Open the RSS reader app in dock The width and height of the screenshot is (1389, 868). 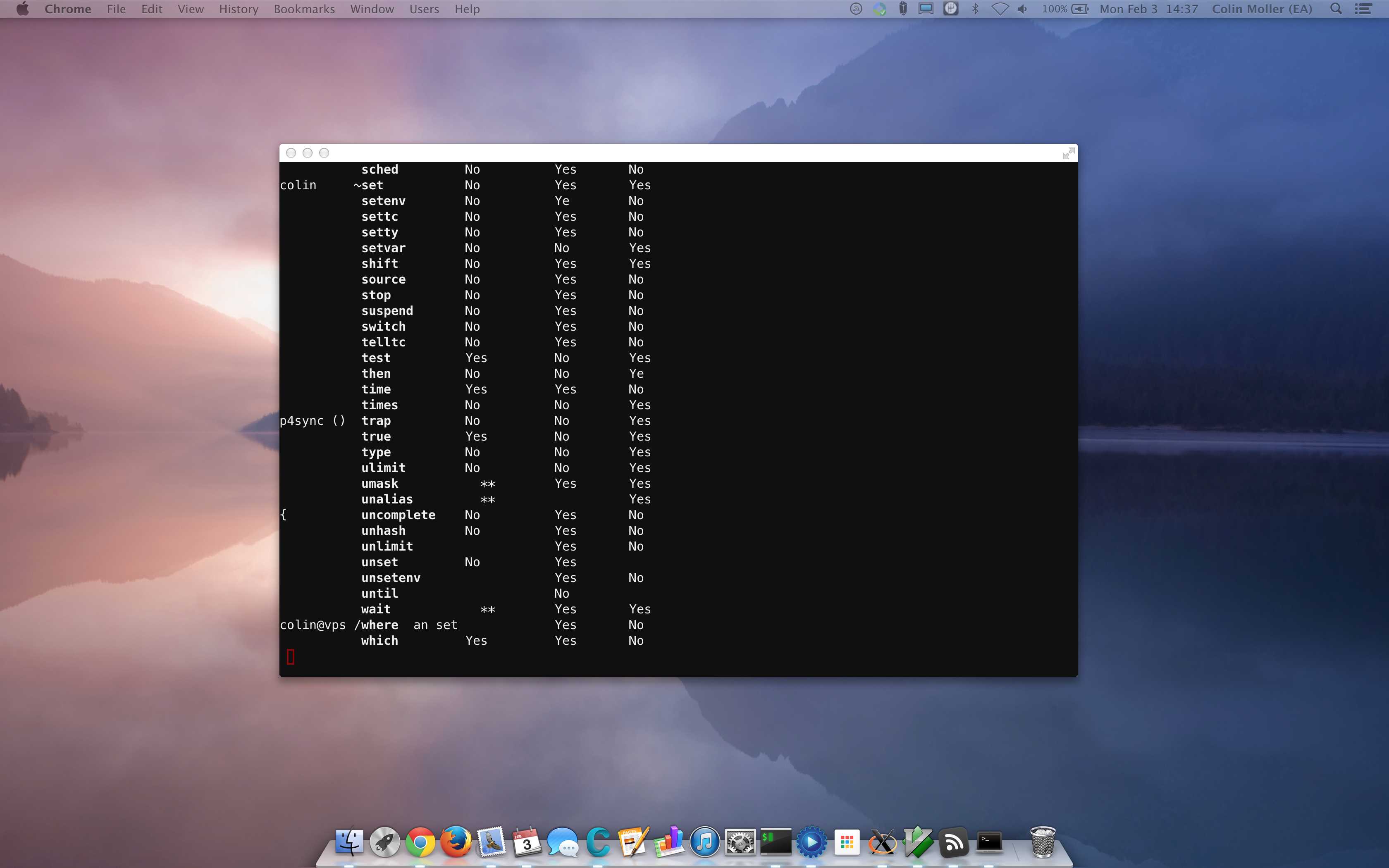[954, 842]
